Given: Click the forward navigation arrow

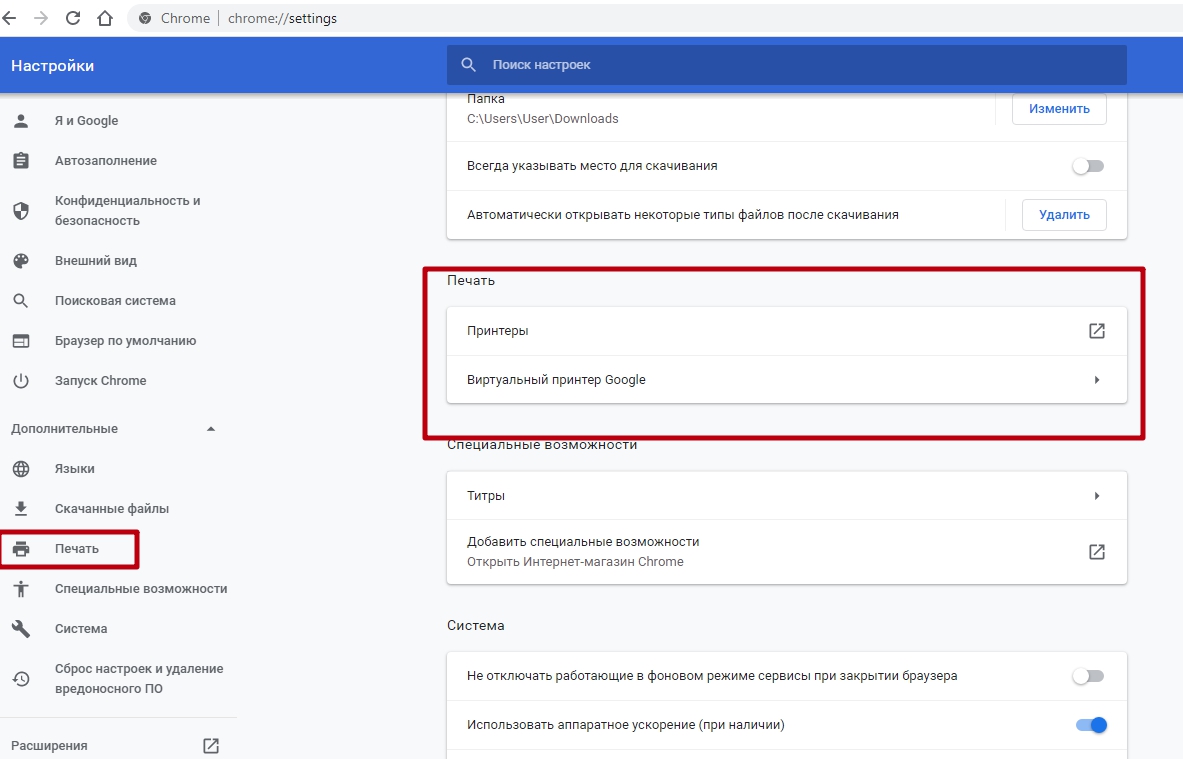Looking at the screenshot, I should 41,18.
